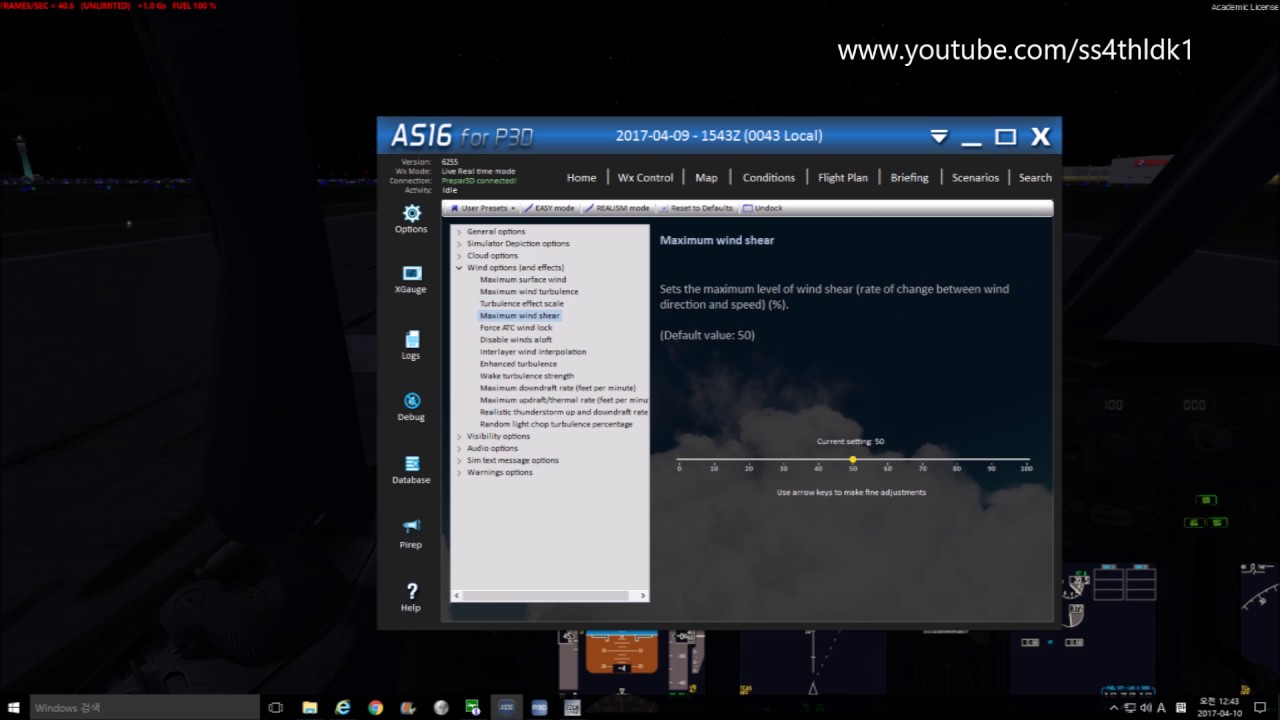Click the AS16 dropdown triangle in title bar
This screenshot has width=1280, height=720.
tap(938, 137)
